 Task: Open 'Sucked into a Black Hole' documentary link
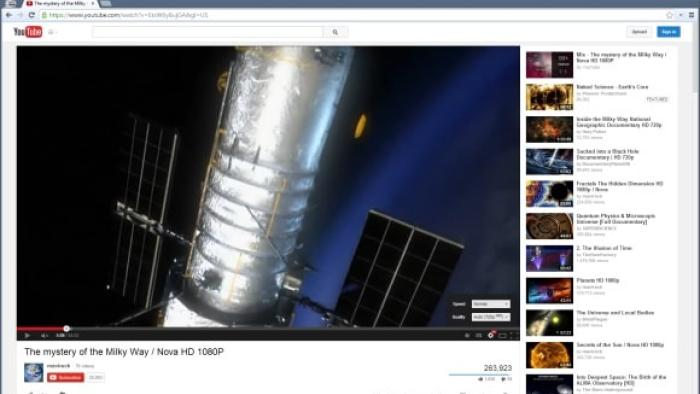(608, 154)
